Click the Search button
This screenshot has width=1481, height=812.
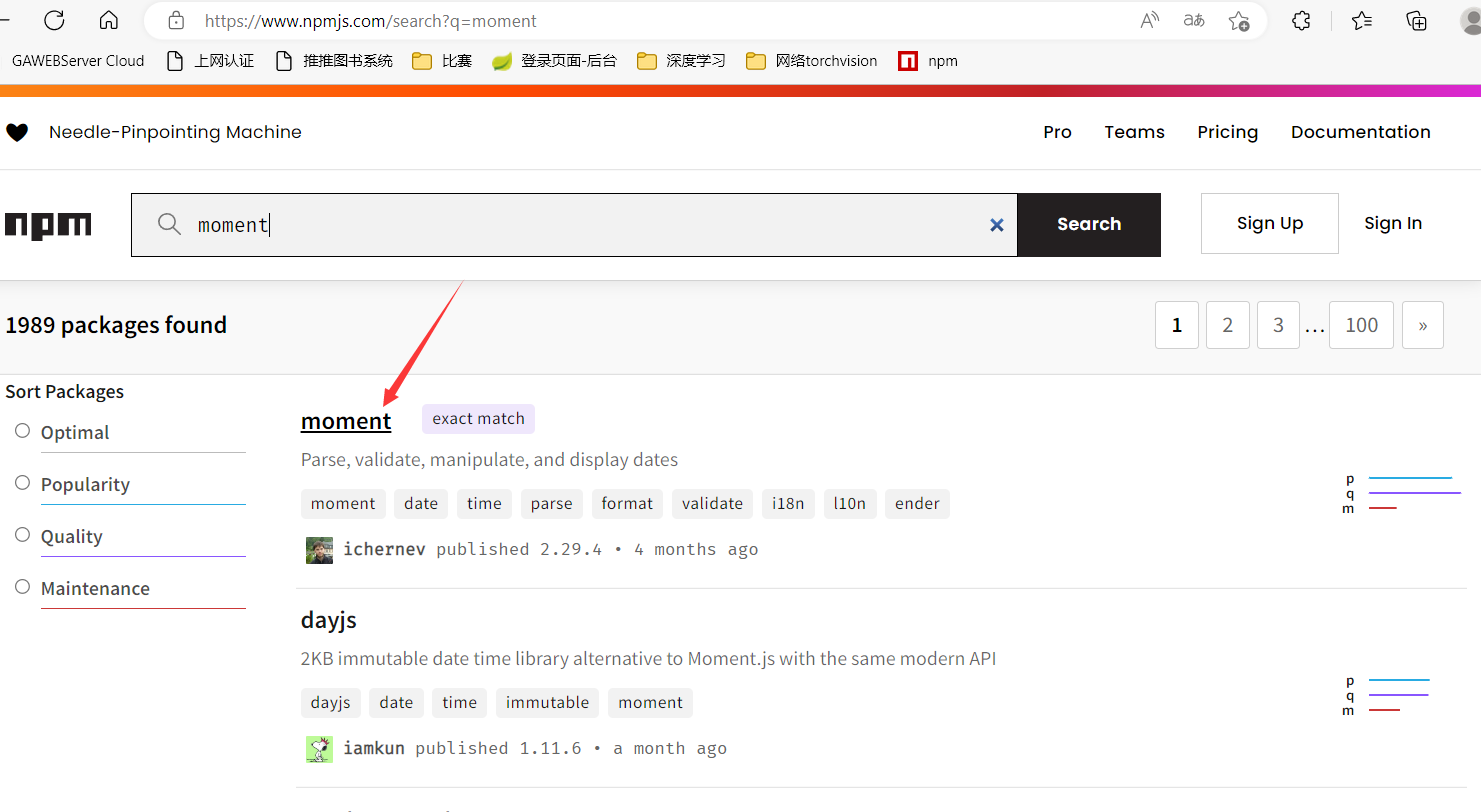1089,225
